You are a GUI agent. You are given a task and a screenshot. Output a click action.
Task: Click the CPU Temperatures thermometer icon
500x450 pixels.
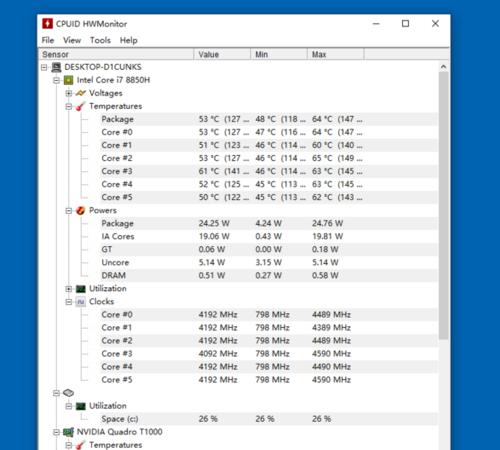tap(81, 106)
